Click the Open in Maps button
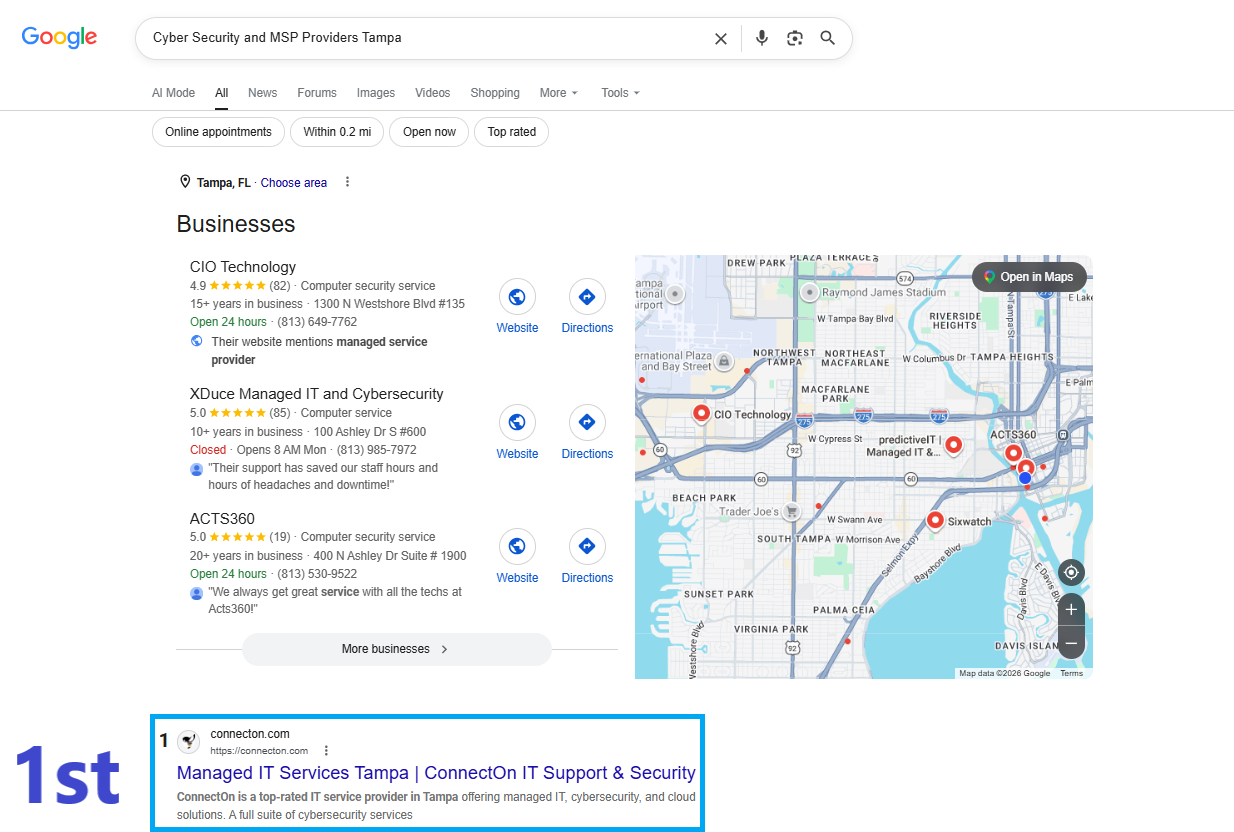This screenshot has width=1234, height=832. [1029, 277]
